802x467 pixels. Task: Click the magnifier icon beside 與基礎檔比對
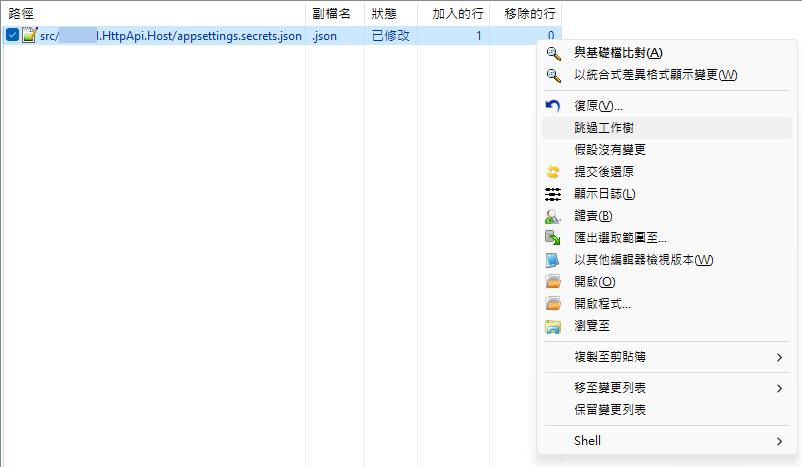553,53
